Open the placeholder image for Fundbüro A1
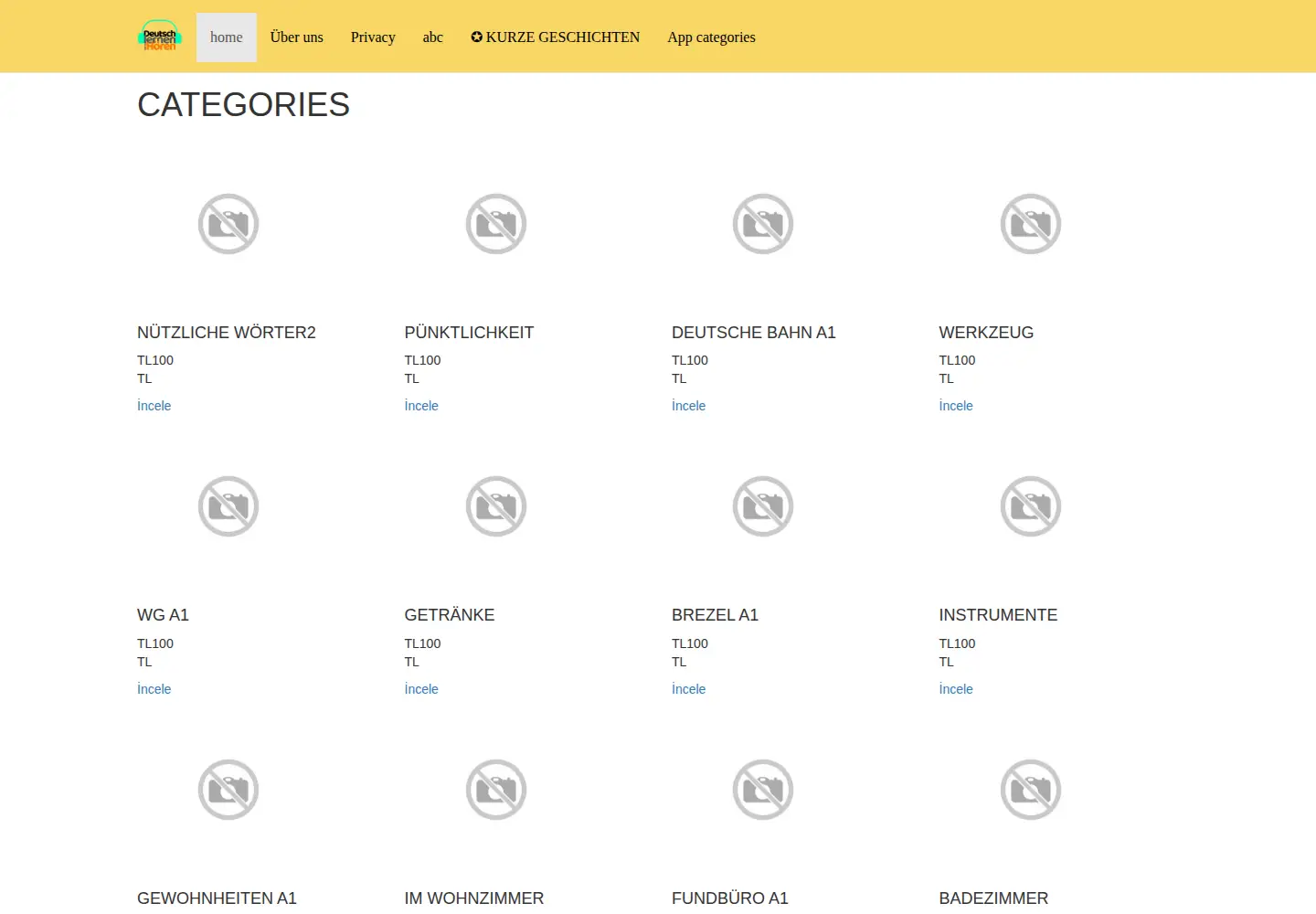 [x=763, y=790]
